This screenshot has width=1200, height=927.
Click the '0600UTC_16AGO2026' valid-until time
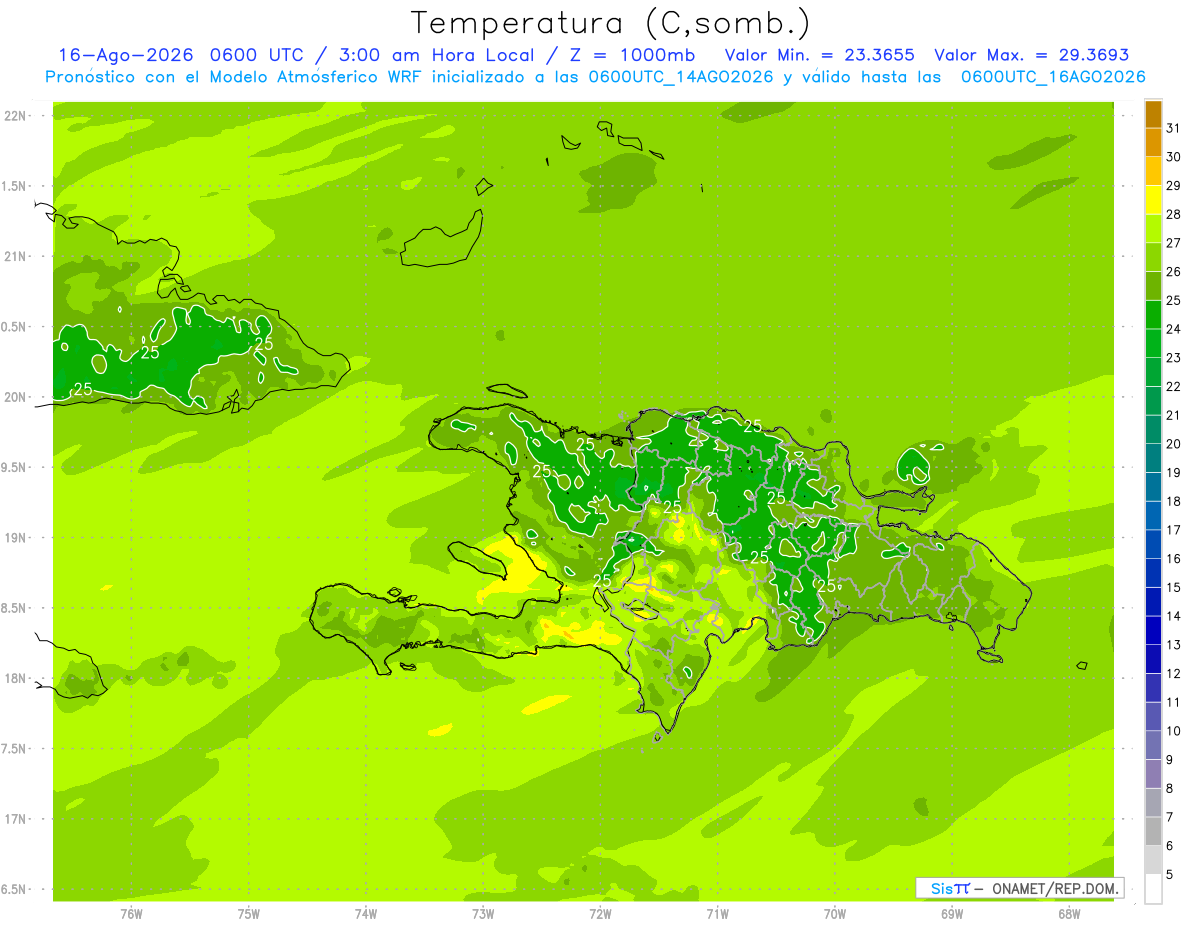click(x=1053, y=77)
